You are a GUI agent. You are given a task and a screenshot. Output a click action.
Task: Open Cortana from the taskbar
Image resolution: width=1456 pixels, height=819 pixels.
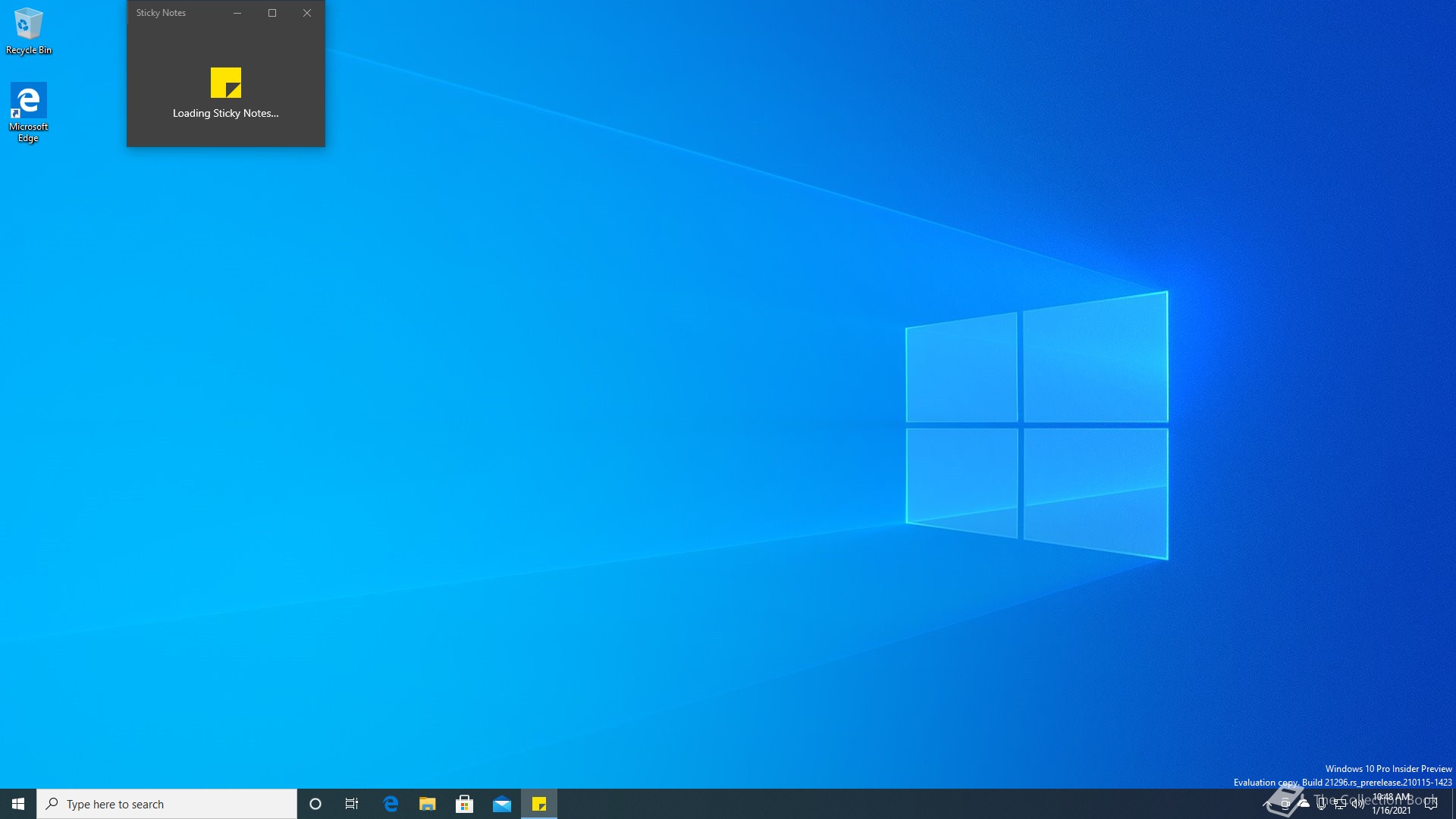[315, 804]
